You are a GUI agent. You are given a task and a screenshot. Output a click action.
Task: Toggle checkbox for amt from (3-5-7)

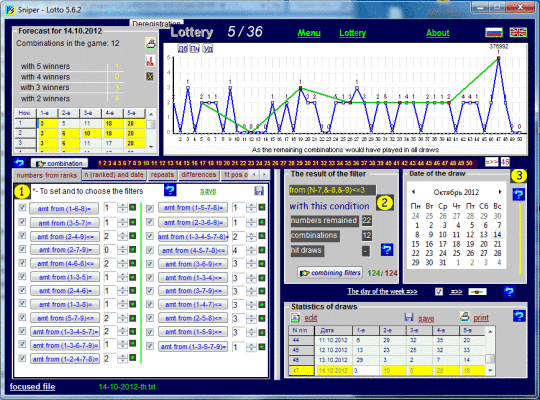click(x=22, y=222)
